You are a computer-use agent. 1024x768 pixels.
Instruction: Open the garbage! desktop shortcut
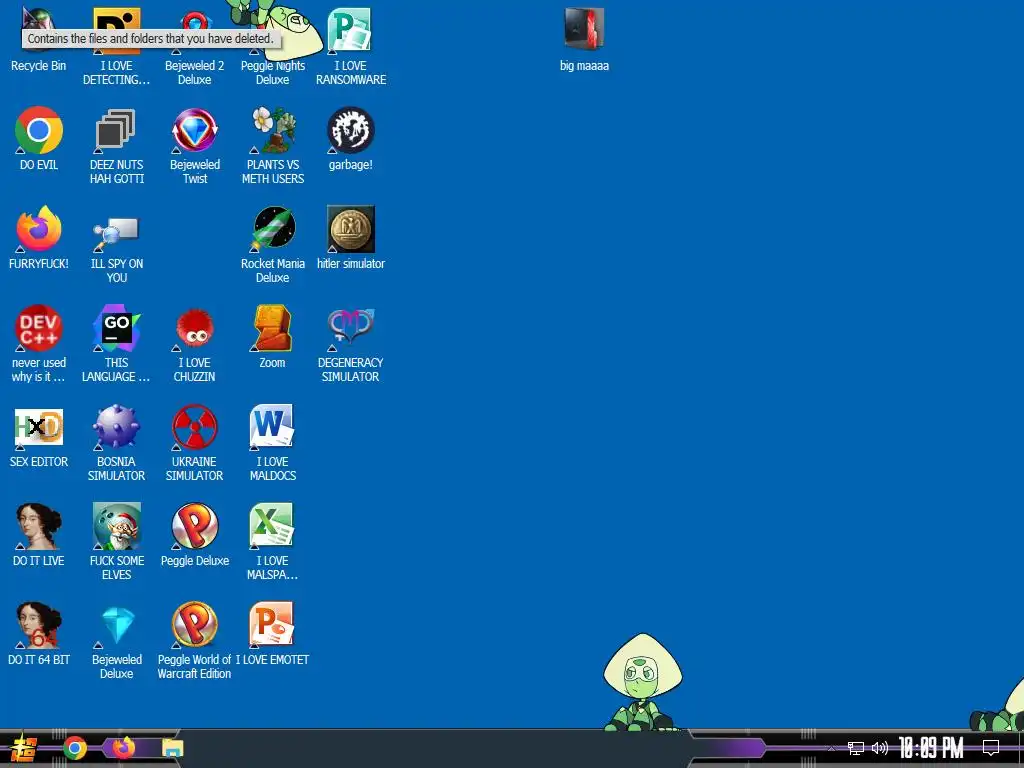pos(351,138)
